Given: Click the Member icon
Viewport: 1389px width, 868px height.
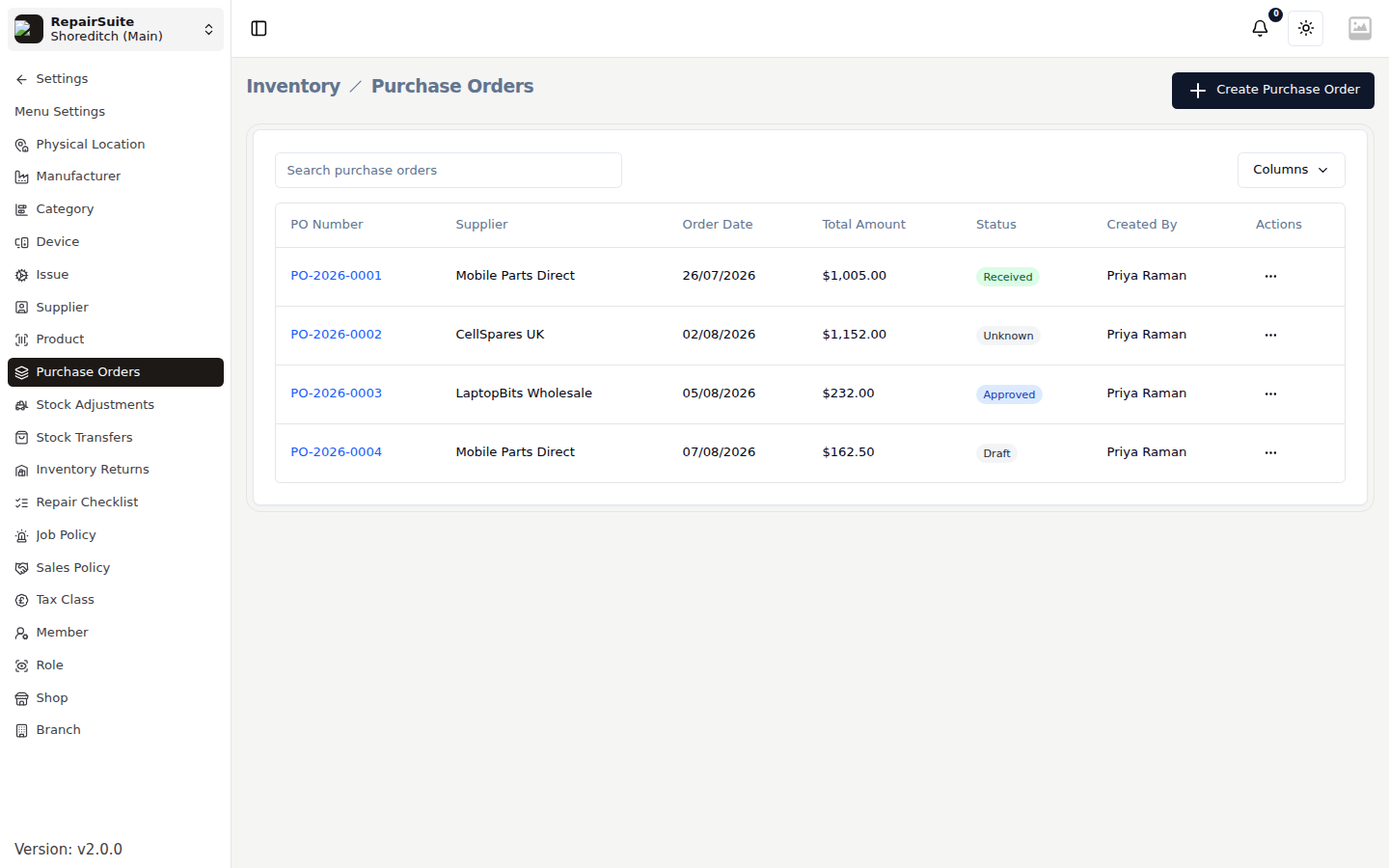Looking at the screenshot, I should pyautogui.click(x=21, y=633).
